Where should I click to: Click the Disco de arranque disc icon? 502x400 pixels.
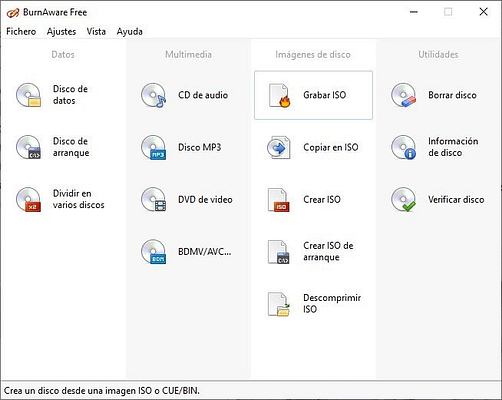tap(29, 147)
